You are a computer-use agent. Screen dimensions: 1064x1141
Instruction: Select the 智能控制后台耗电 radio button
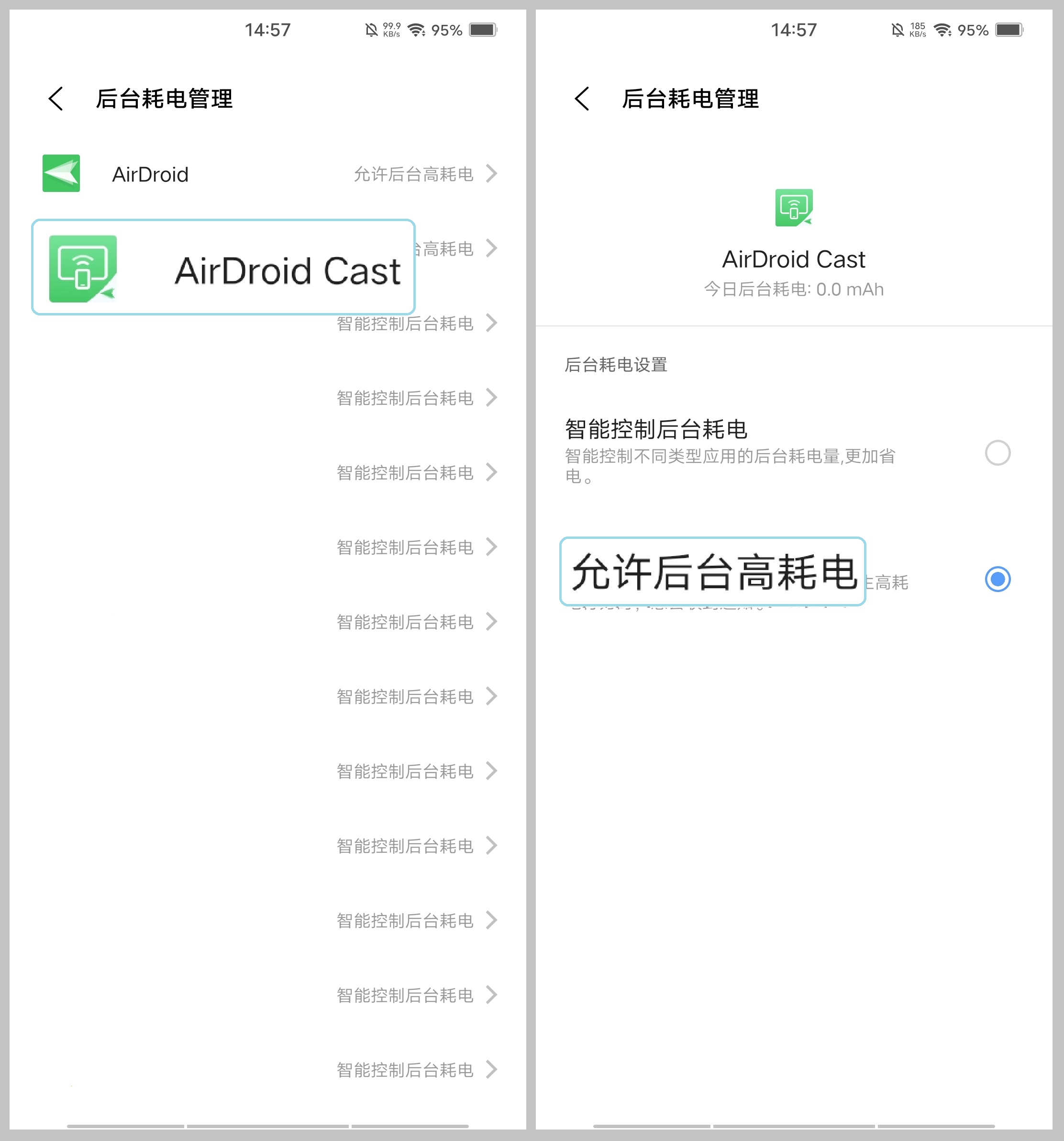pos(997,453)
